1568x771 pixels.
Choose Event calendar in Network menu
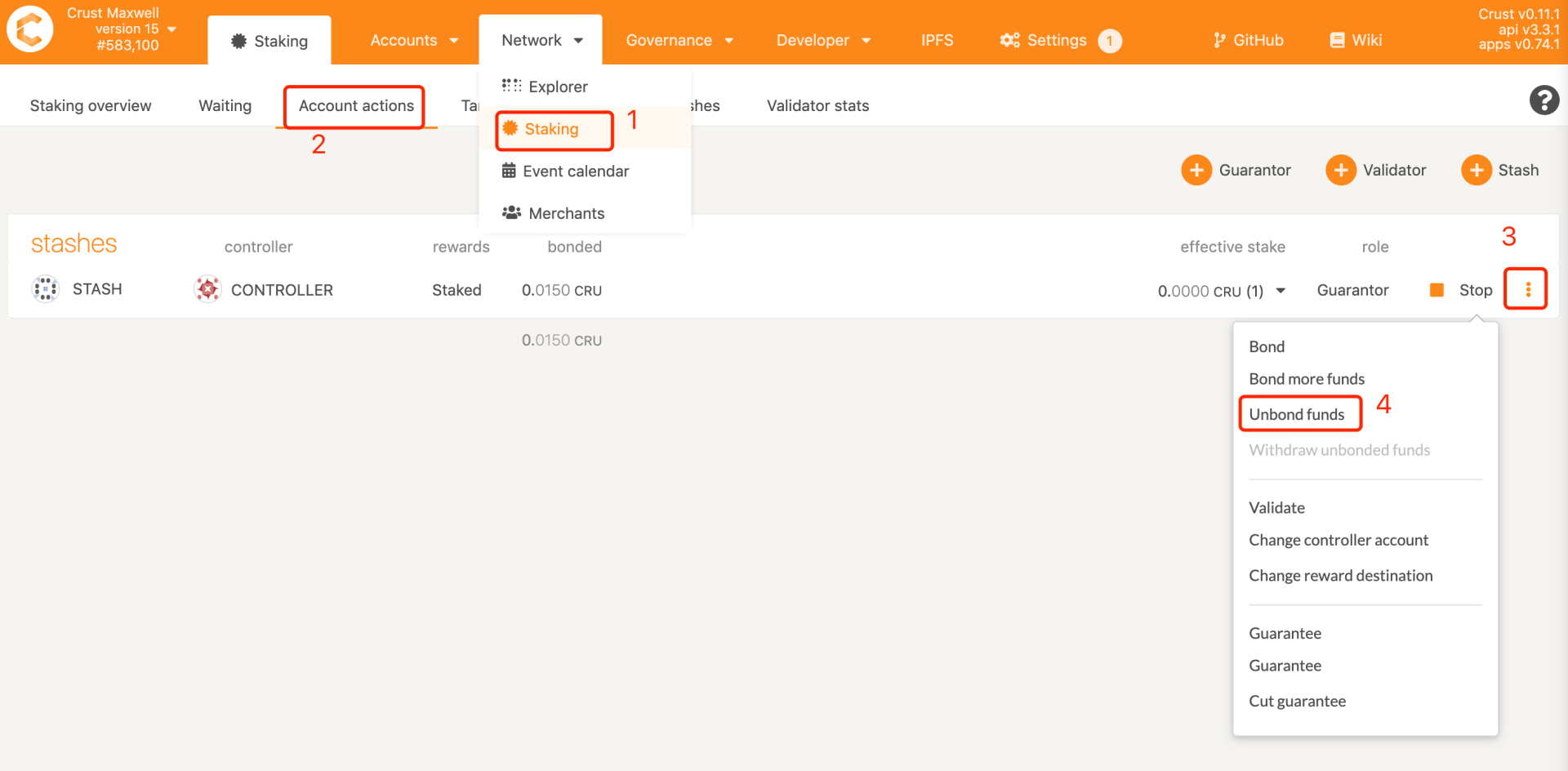click(x=585, y=171)
